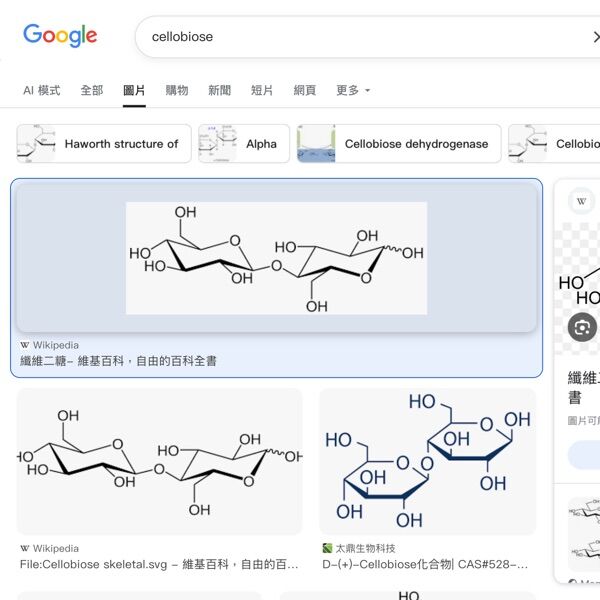Image resolution: width=600 pixels, height=600 pixels.
Task: Click into the cellobiose search field
Action: [350, 37]
